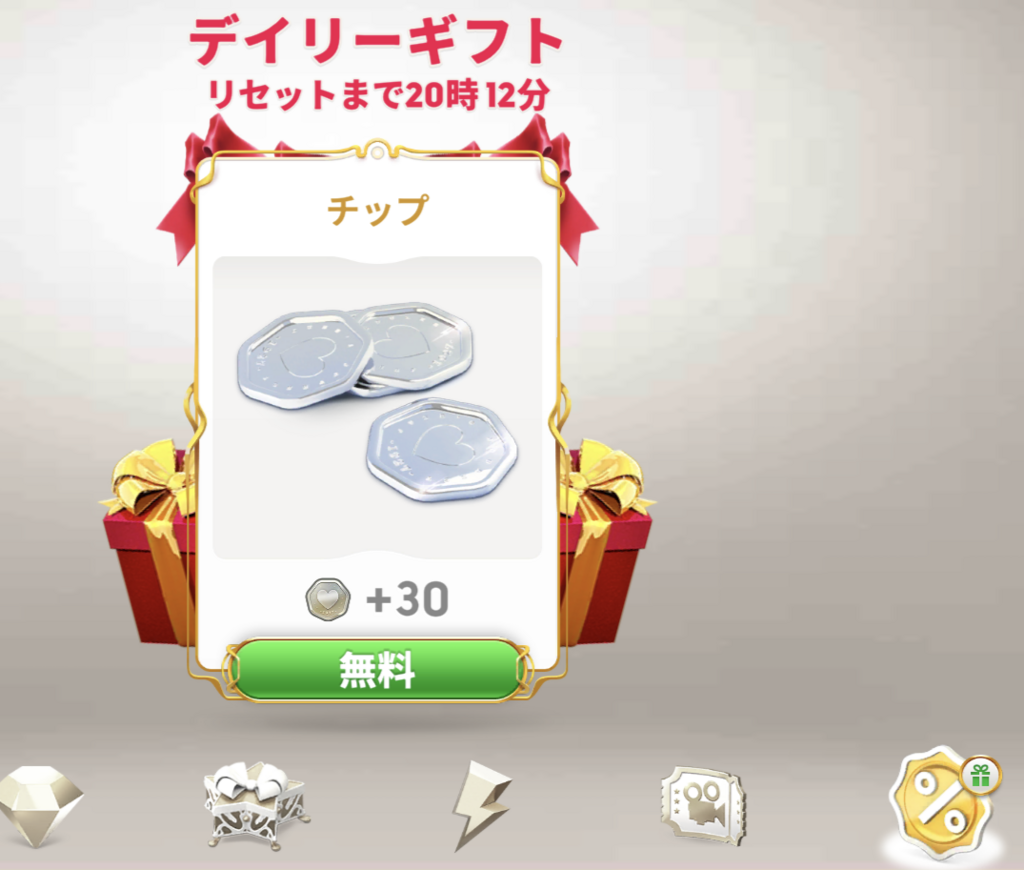The height and width of the screenshot is (870, 1024).
Task: Select the lightning bolt energy tab
Action: pos(481,806)
